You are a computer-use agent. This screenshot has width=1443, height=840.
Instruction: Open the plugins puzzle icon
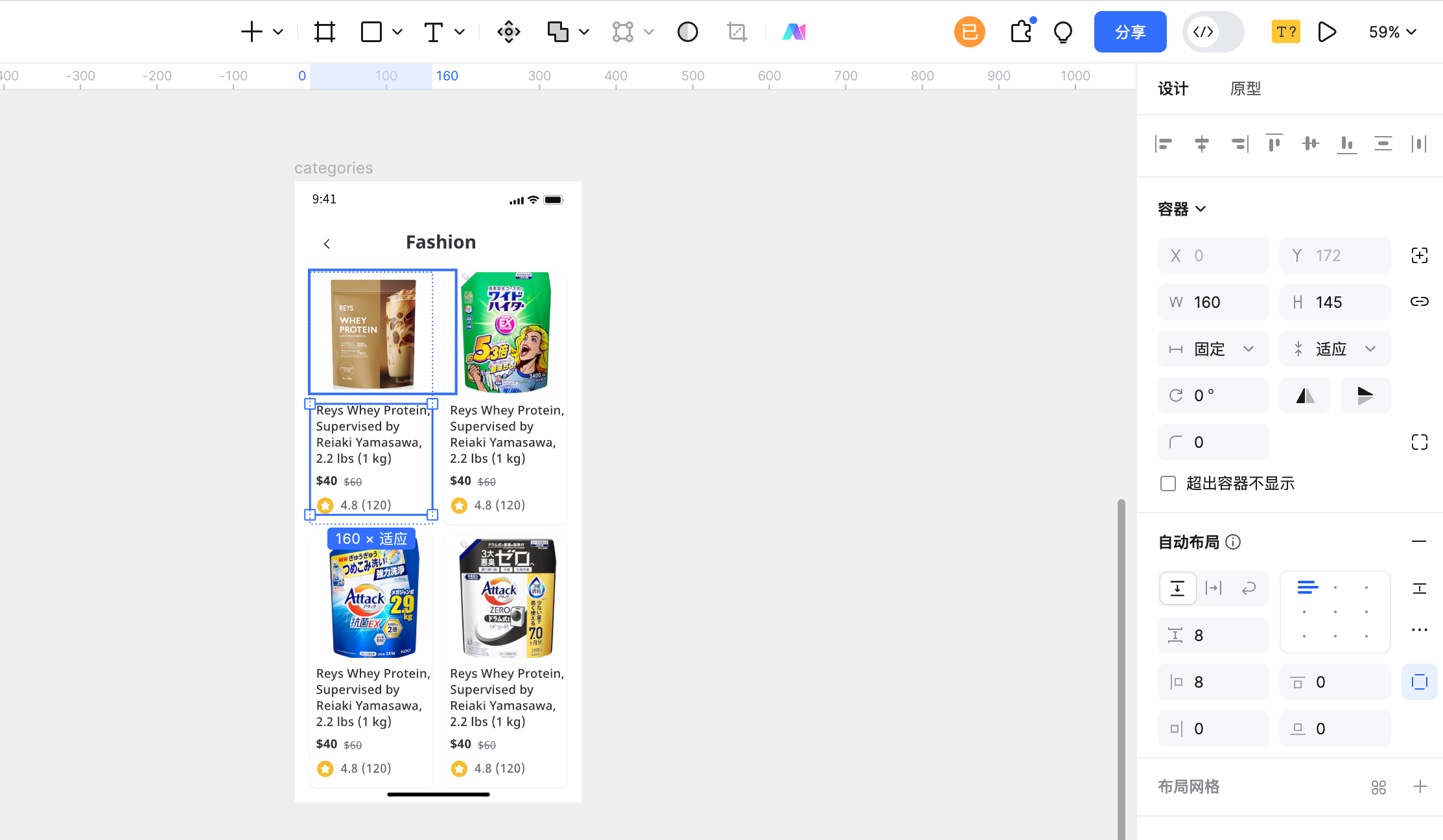pos(1022,32)
